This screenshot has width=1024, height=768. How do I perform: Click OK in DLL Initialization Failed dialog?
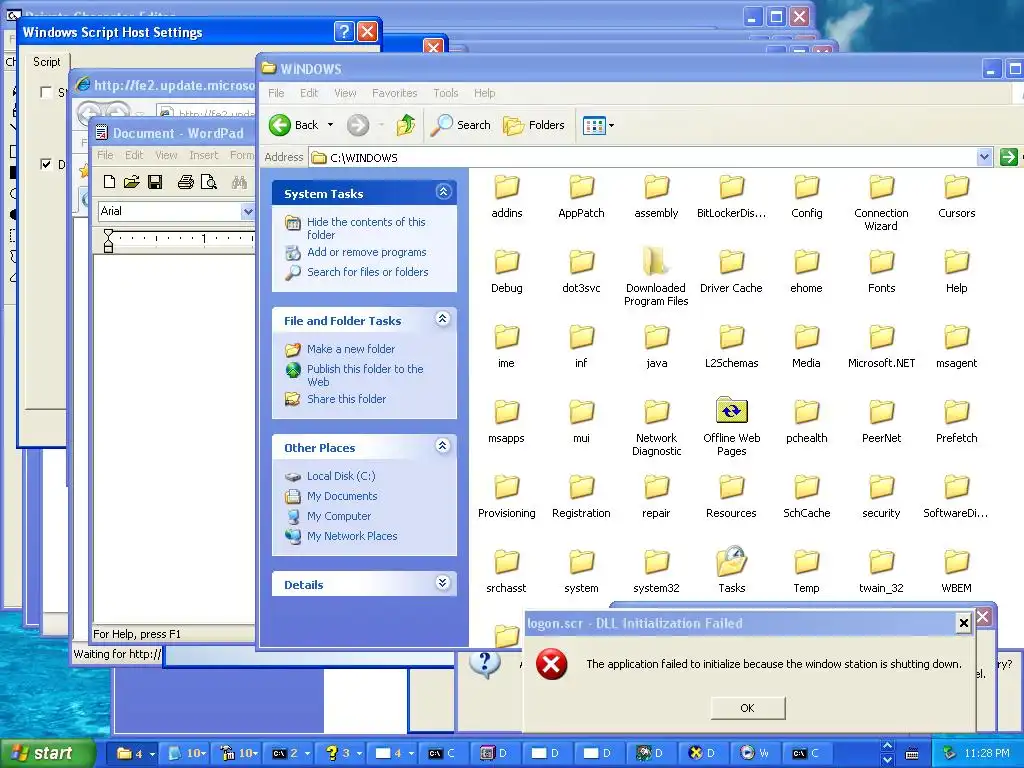click(748, 708)
